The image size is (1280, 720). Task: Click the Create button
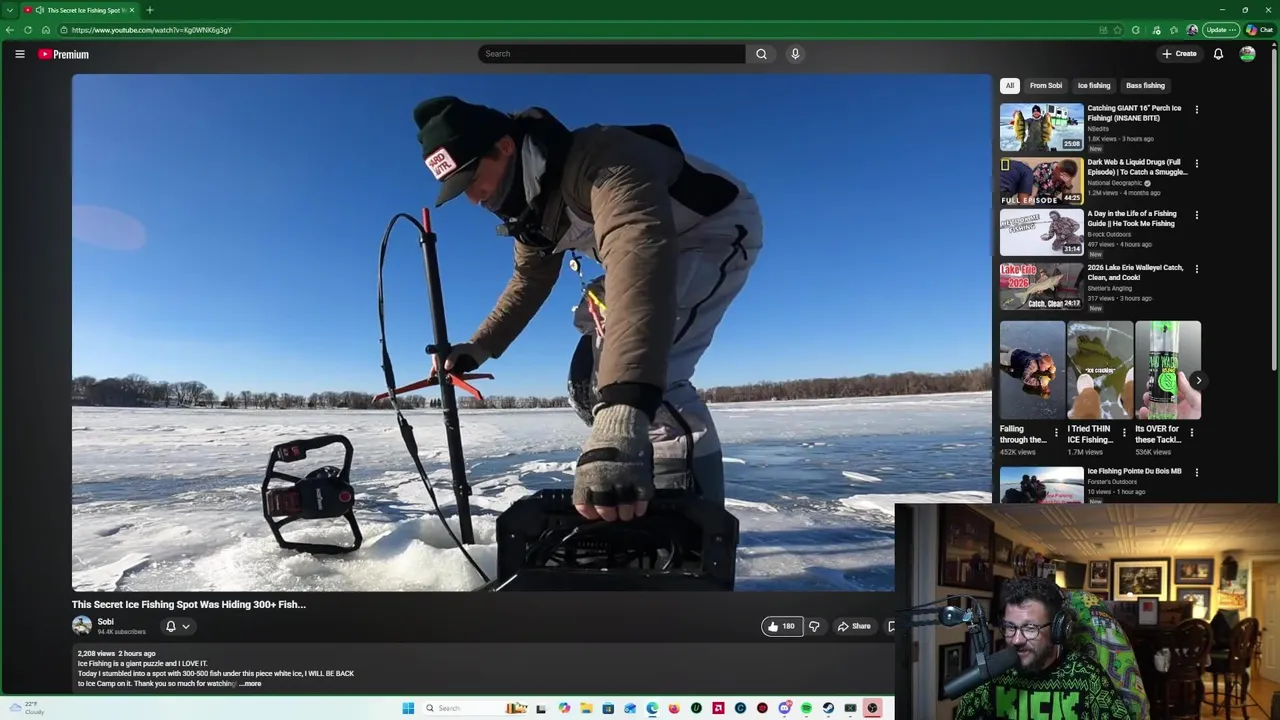1179,54
